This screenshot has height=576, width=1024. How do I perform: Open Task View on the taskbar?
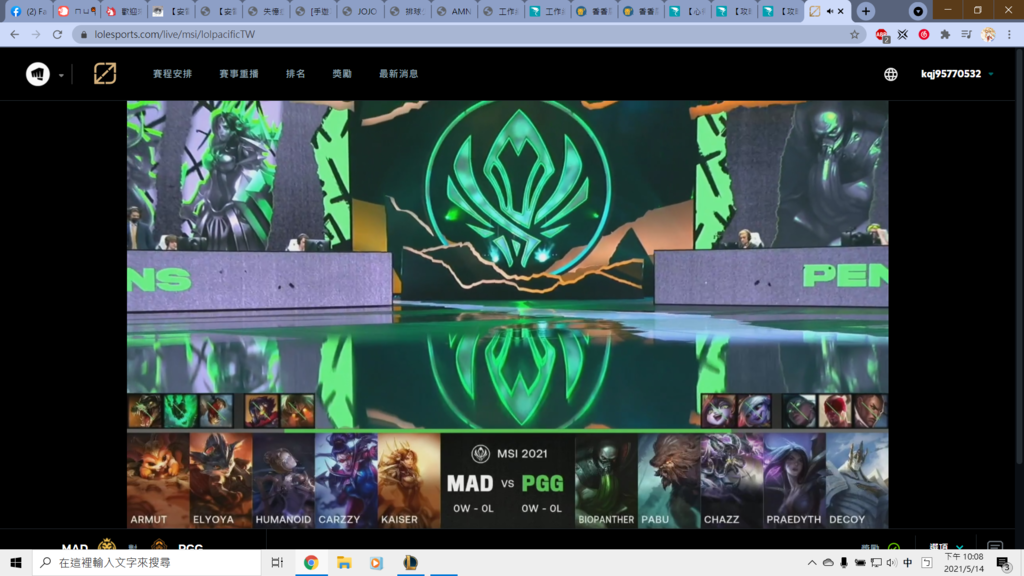pos(277,562)
